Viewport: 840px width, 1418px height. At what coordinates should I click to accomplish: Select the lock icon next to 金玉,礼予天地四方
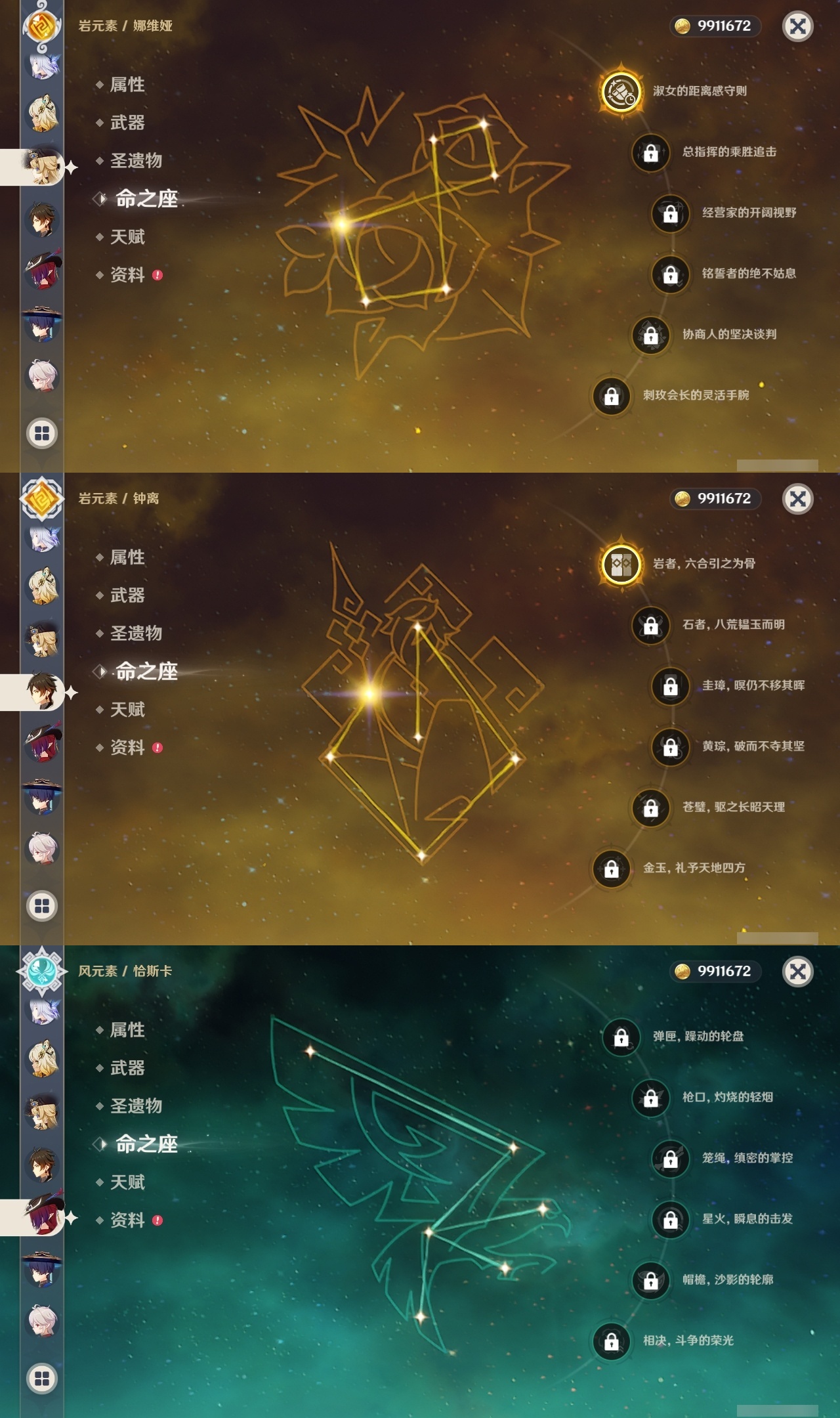tap(612, 869)
